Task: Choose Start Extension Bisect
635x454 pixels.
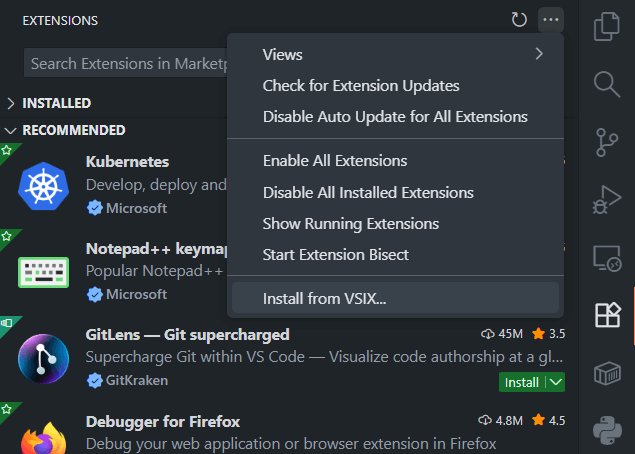Action: tap(395, 255)
